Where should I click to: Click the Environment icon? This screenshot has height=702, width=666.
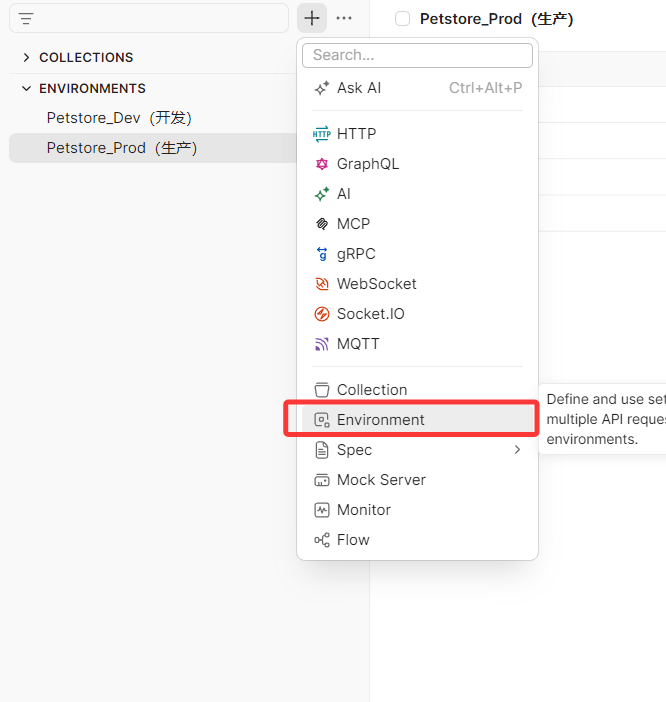[x=322, y=419]
